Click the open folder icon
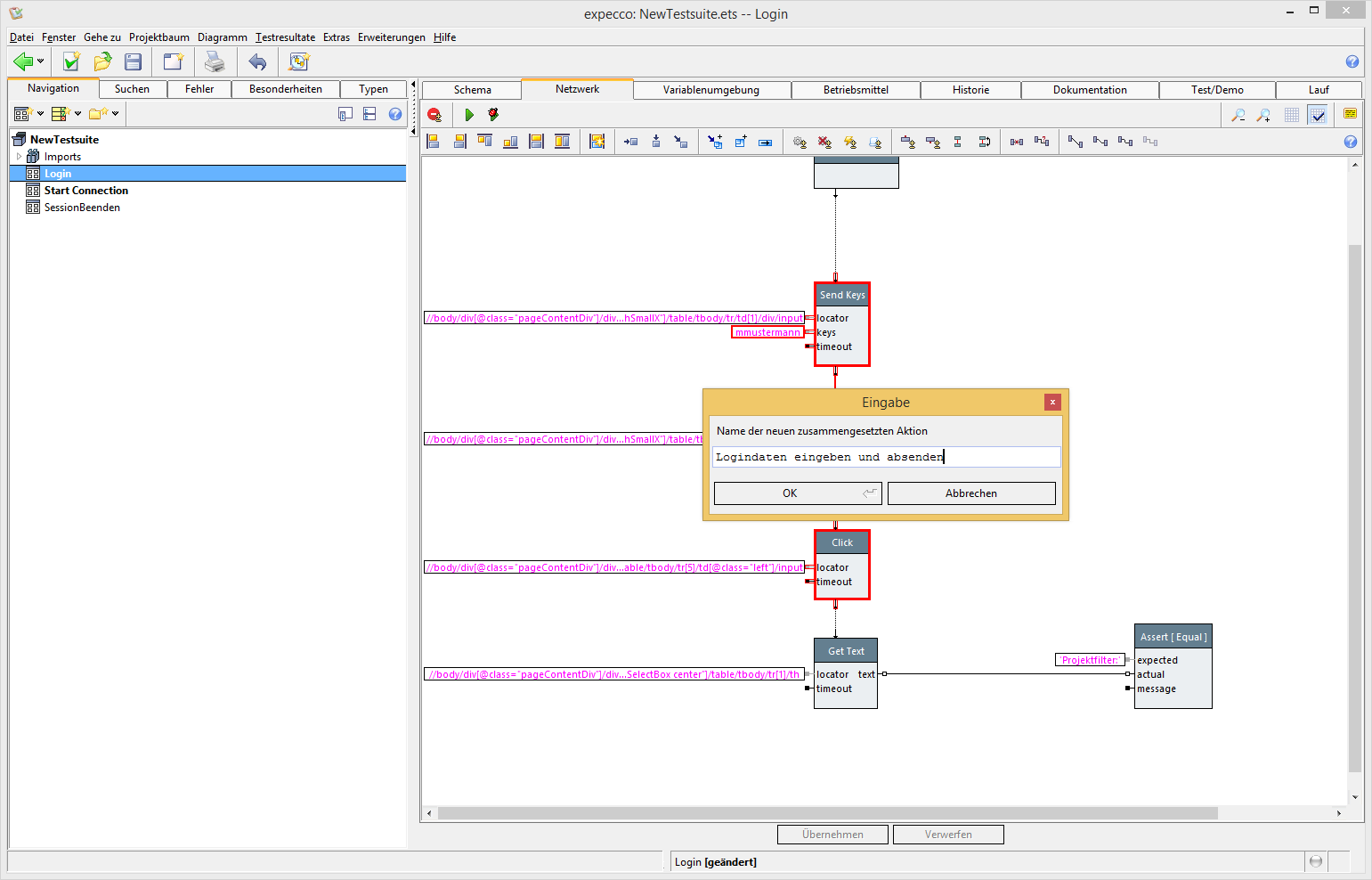1372x880 pixels. pyautogui.click(x=102, y=61)
